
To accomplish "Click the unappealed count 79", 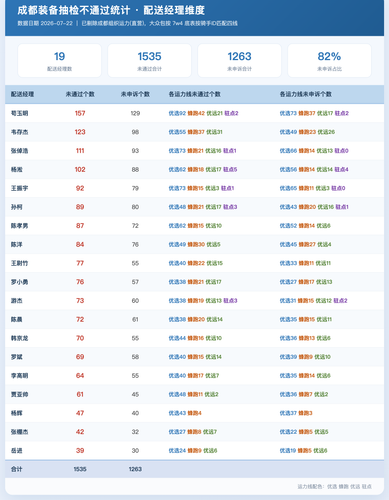I will click(x=135, y=188).
